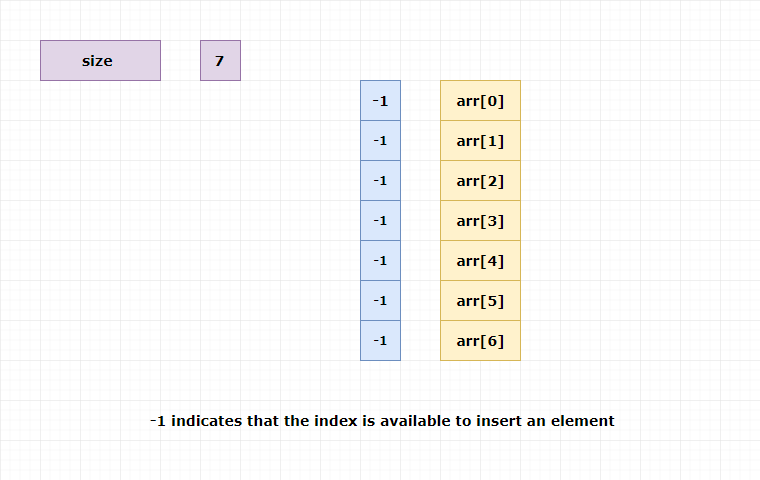Choose blue -1 cell beside arr[4]

coord(380,260)
